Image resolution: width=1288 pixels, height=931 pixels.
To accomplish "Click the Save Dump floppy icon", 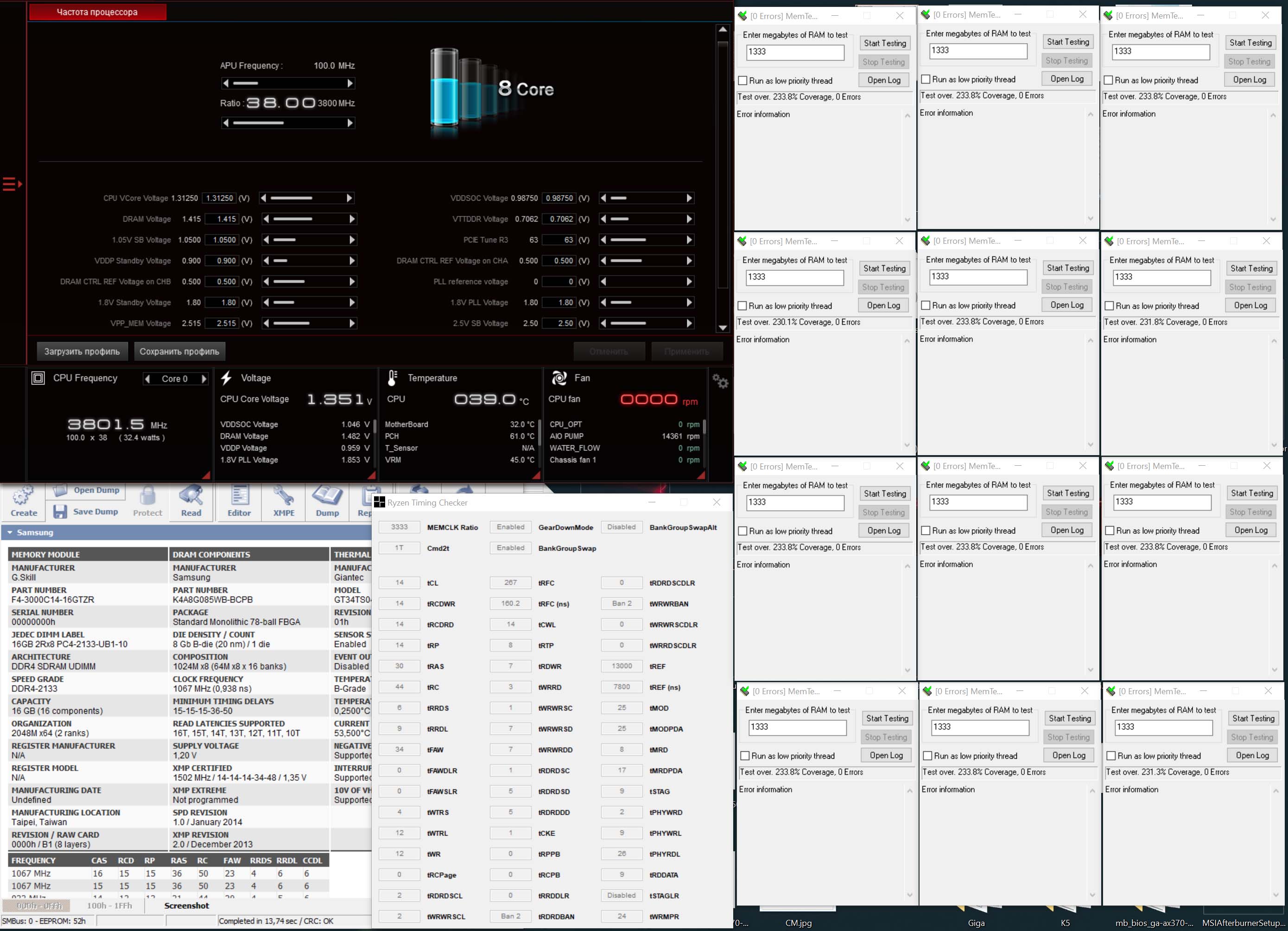I will [60, 512].
